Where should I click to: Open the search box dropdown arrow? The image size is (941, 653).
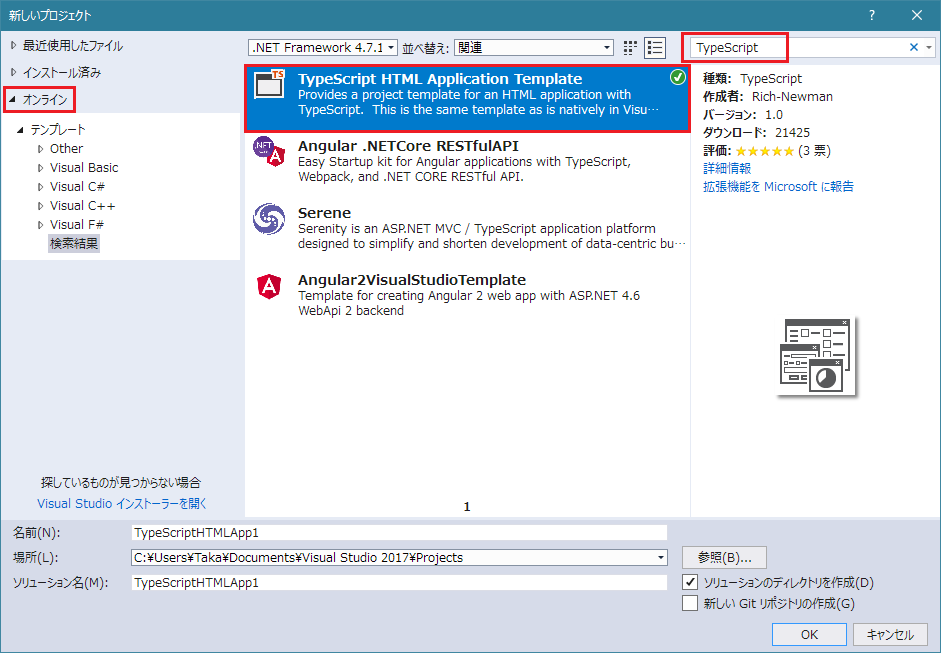pyautogui.click(x=929, y=47)
